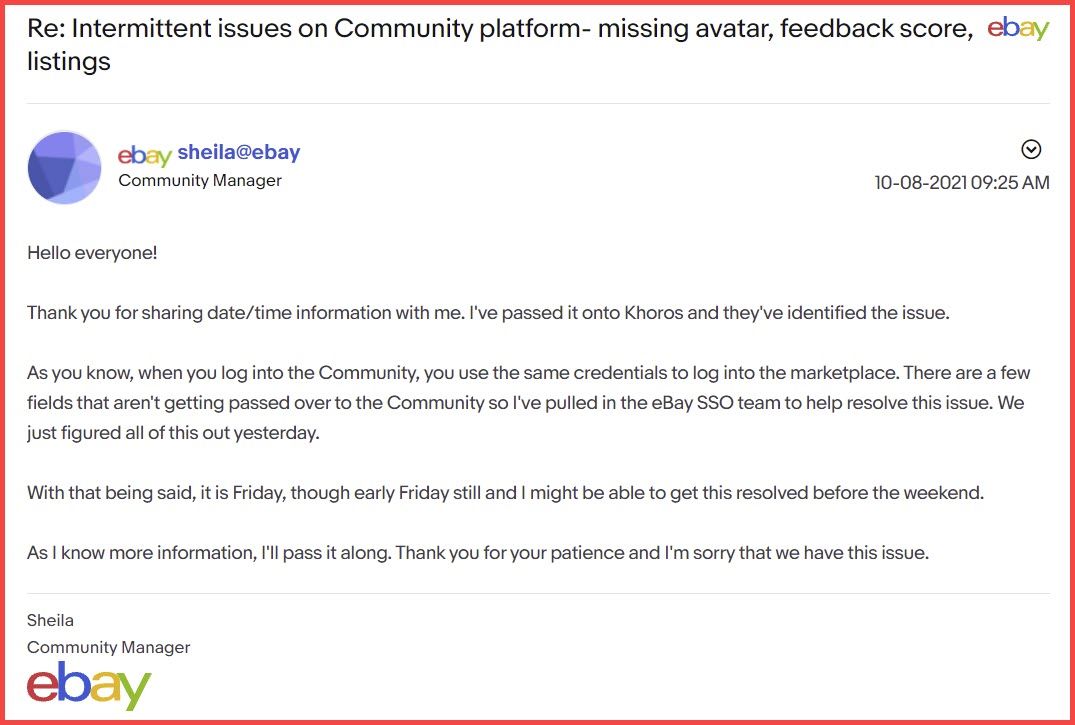Click the 10-08-2021 09:25 AM timestamp
Screen dimensions: 1075x725
click(x=962, y=182)
